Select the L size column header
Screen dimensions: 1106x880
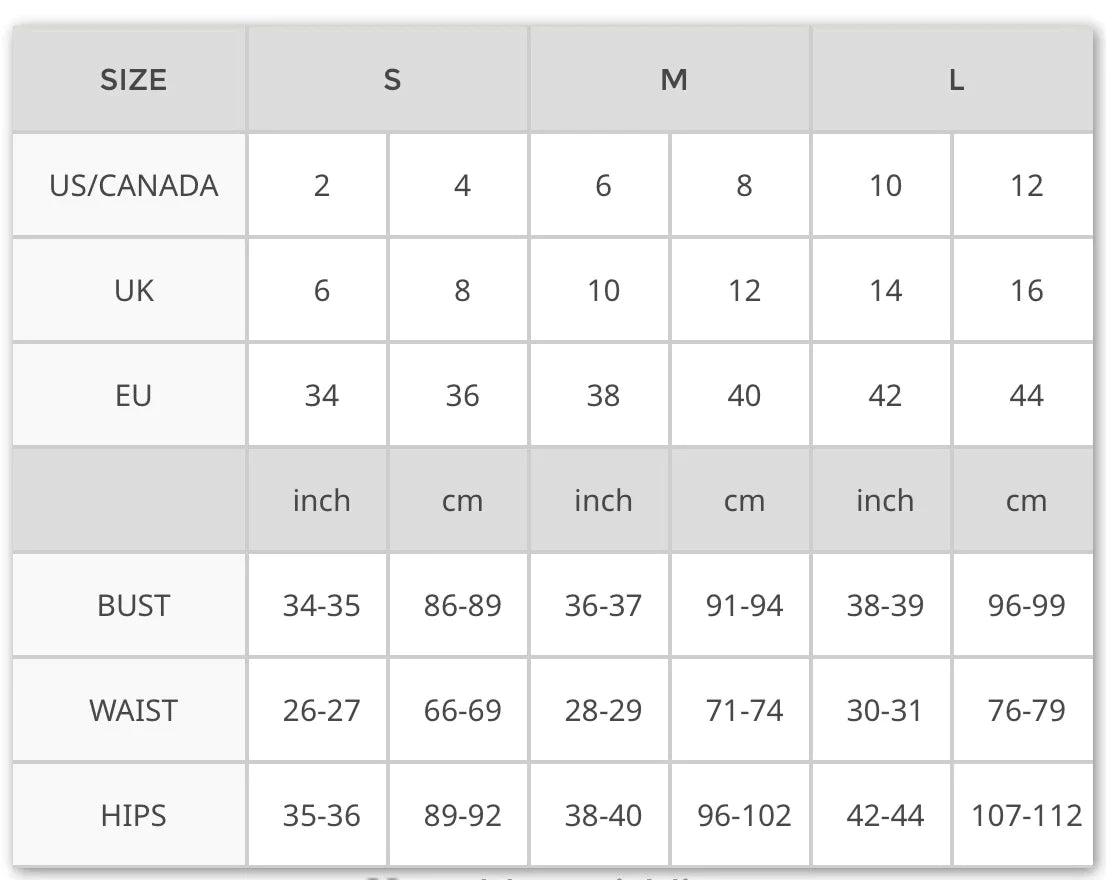tap(955, 80)
